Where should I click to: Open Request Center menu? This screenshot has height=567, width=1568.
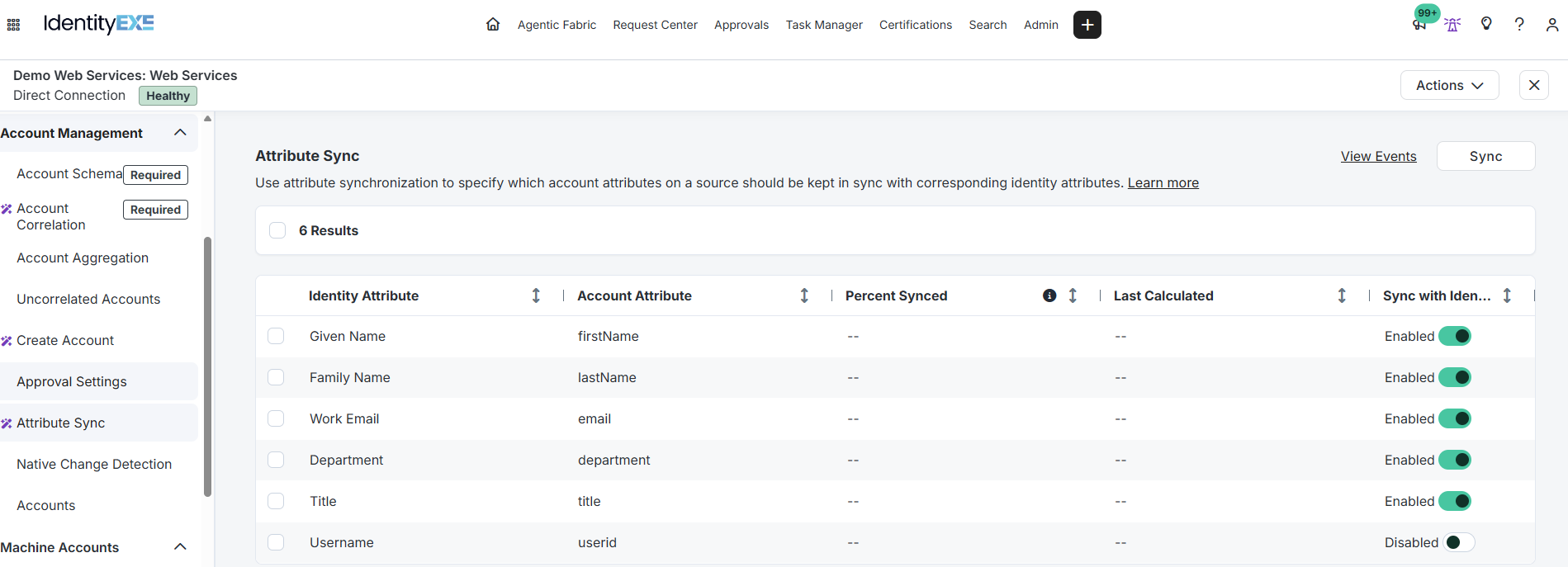click(x=655, y=25)
